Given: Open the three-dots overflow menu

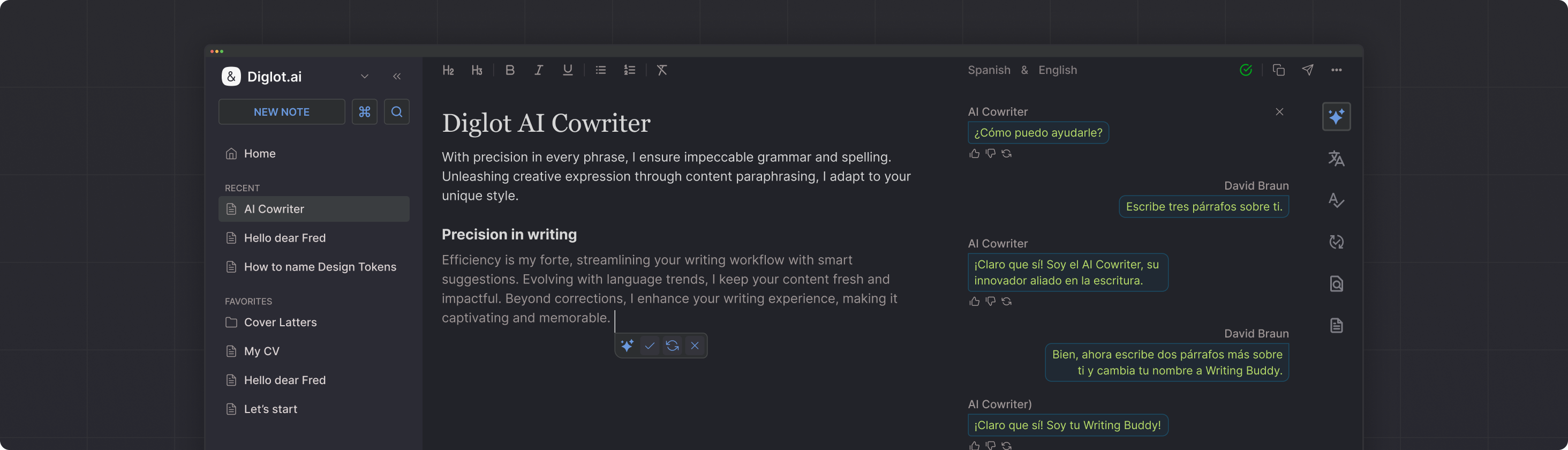Looking at the screenshot, I should [x=1337, y=70].
